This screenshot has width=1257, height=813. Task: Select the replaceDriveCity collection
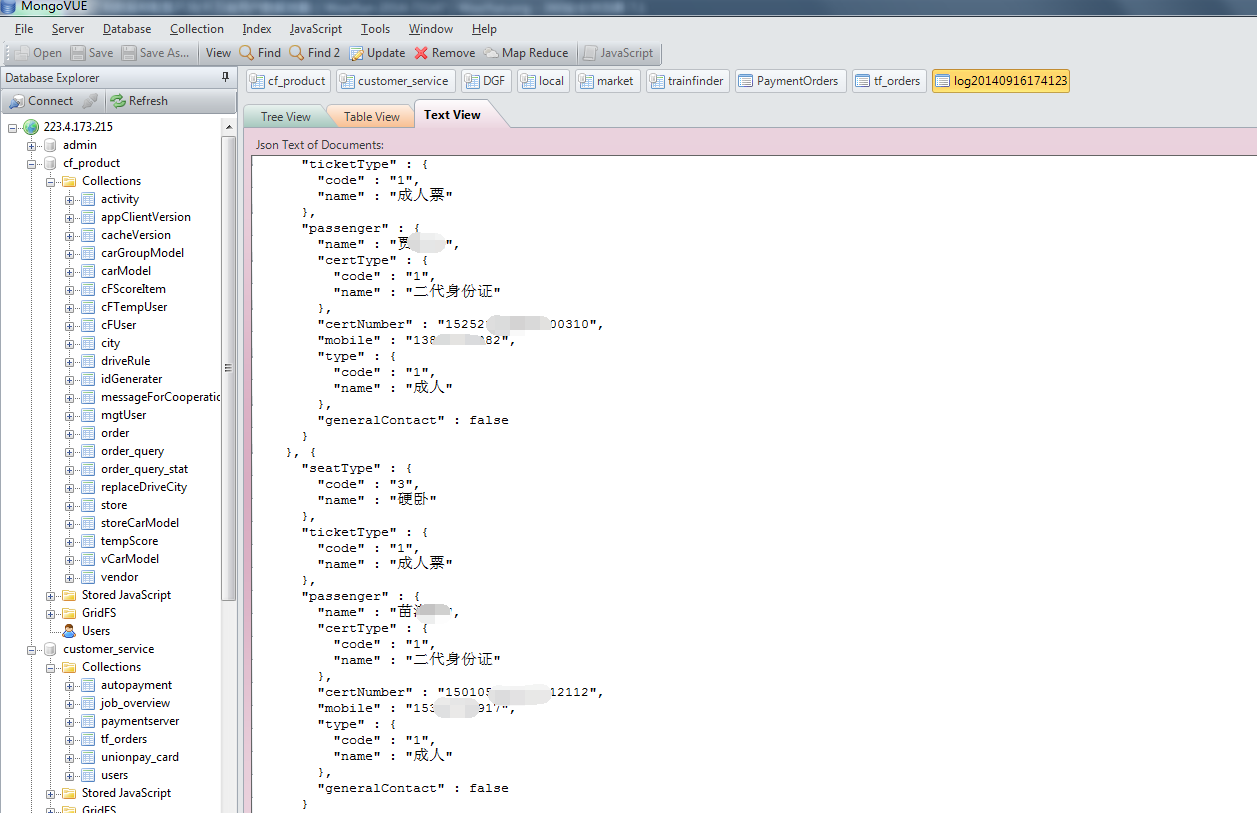point(144,487)
